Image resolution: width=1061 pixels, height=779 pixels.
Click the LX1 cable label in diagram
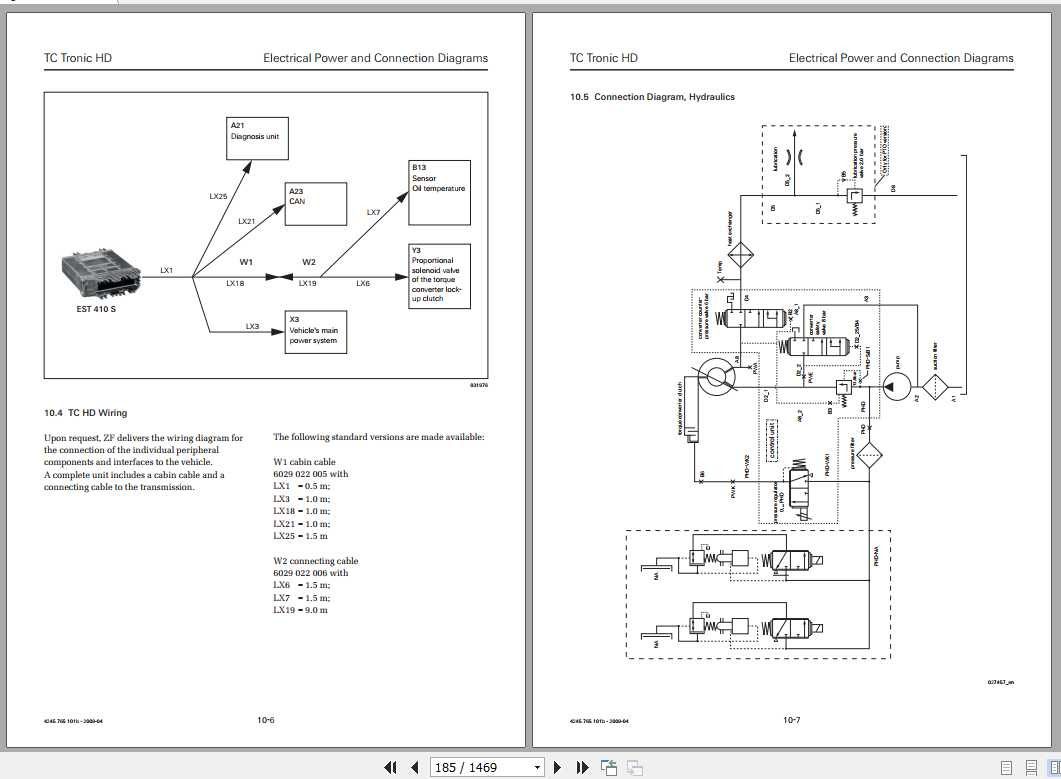[166, 270]
